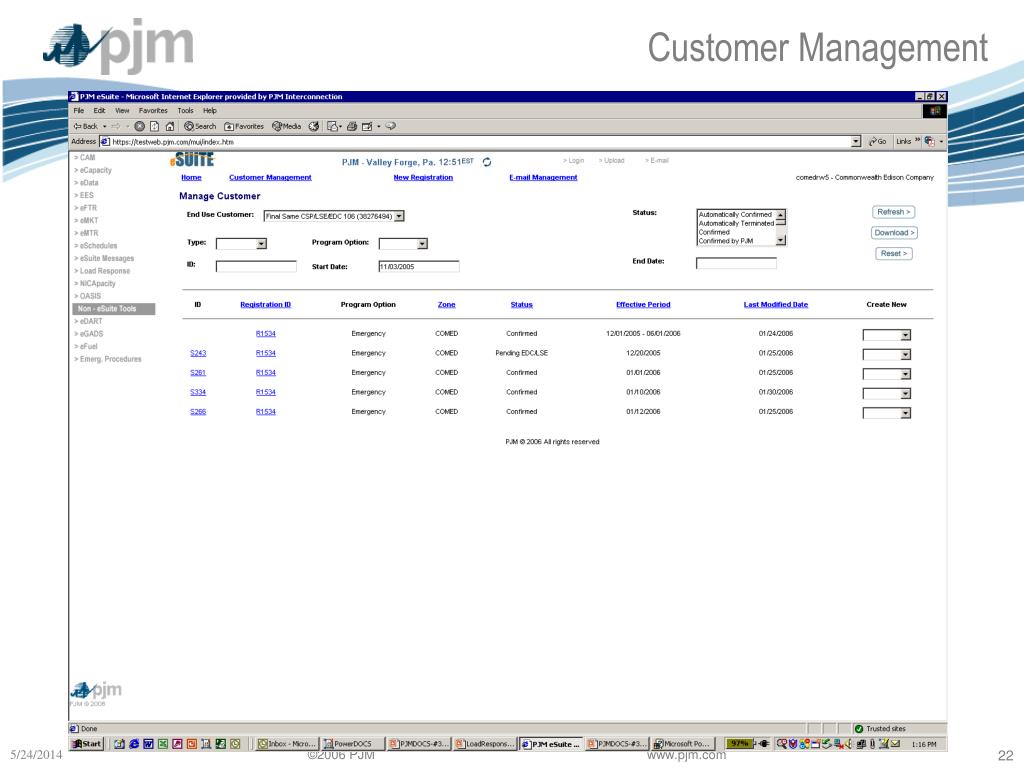Sort by the Last Modified Date column header
The image size is (1024, 768).
coord(775,304)
